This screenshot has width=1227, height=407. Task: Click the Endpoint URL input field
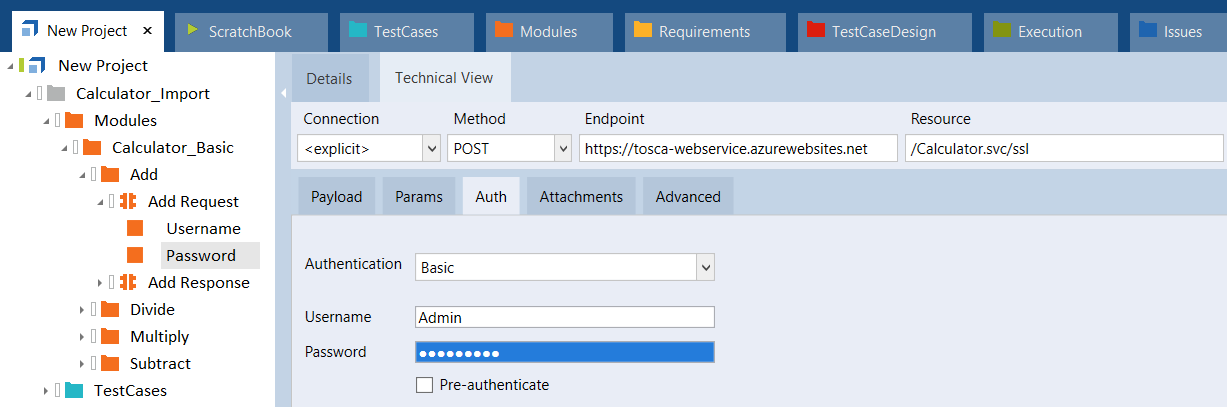738,149
